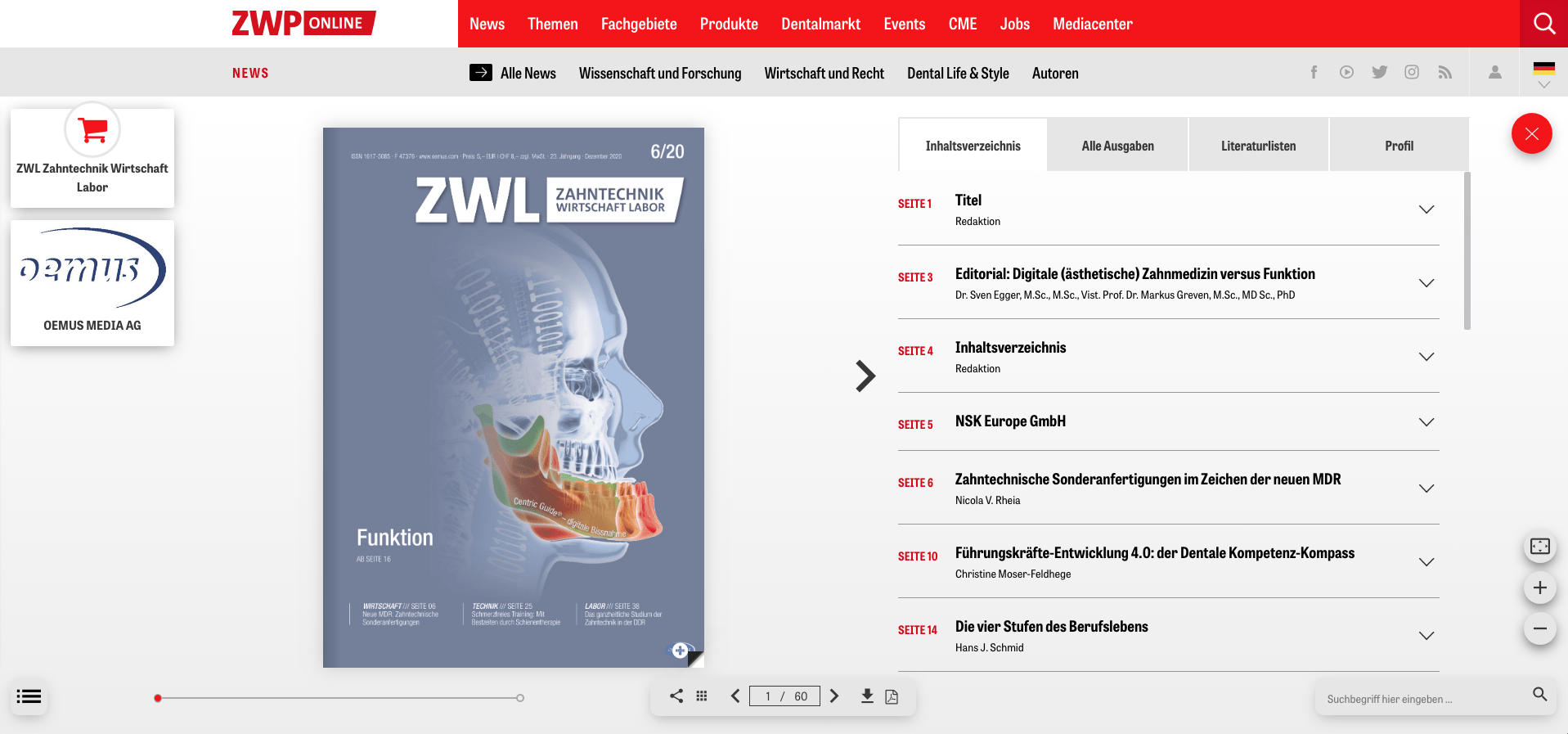Viewport: 1568px width, 734px height.
Task: Click the end circle of page slider
Action: pos(520,698)
